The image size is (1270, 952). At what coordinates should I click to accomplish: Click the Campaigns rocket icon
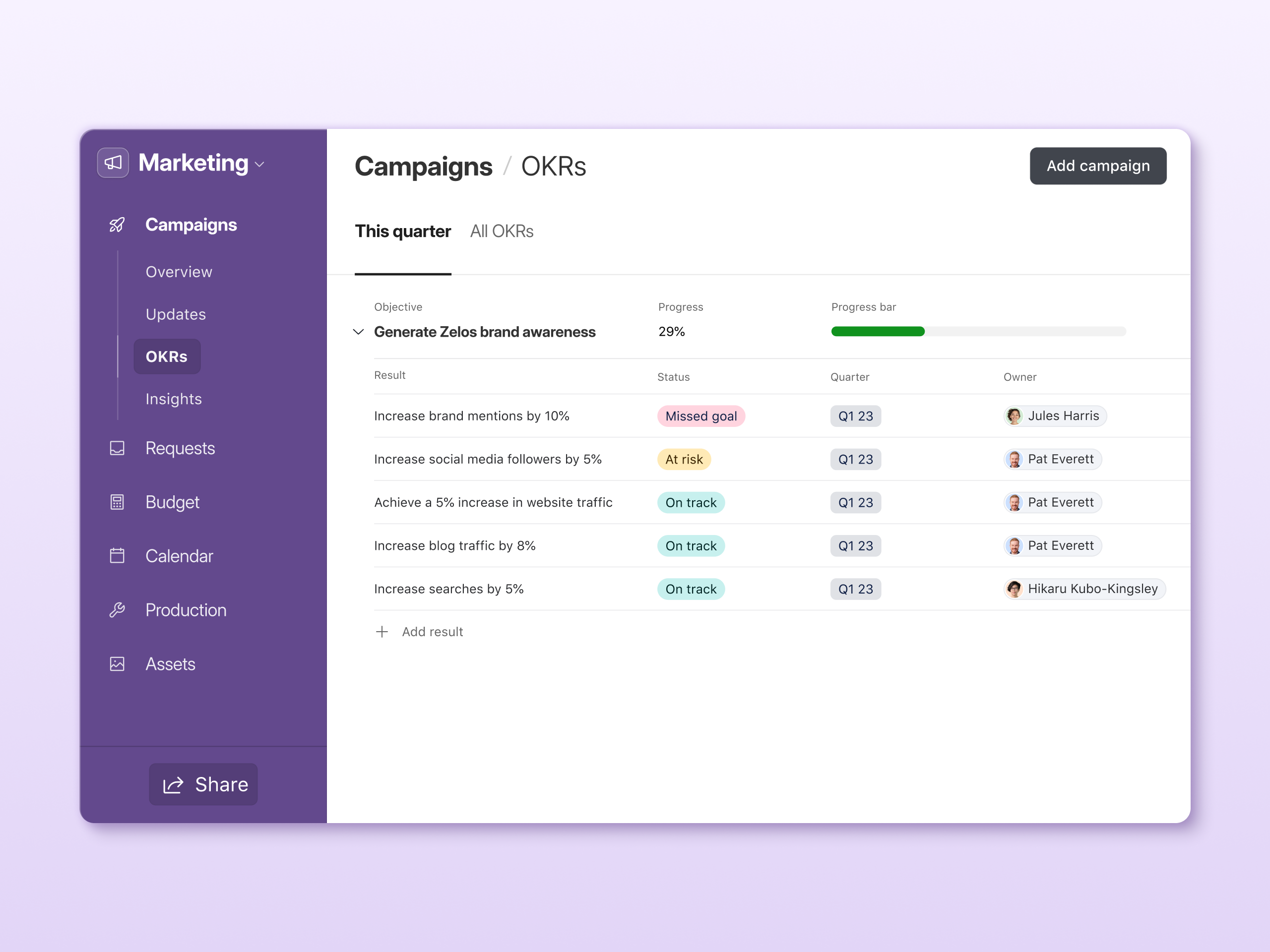pyautogui.click(x=117, y=225)
